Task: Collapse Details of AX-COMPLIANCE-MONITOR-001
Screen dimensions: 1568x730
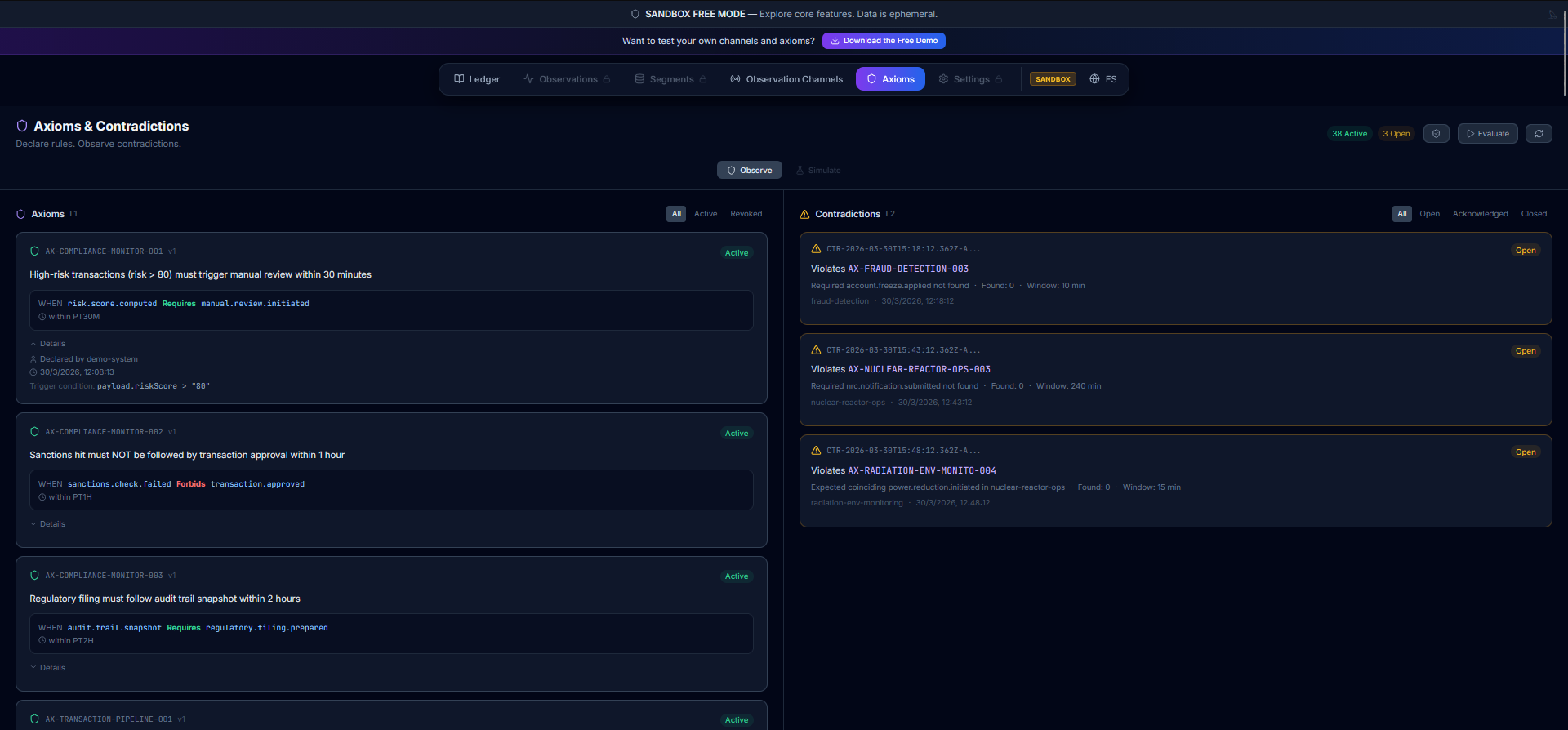Action: tap(48, 344)
